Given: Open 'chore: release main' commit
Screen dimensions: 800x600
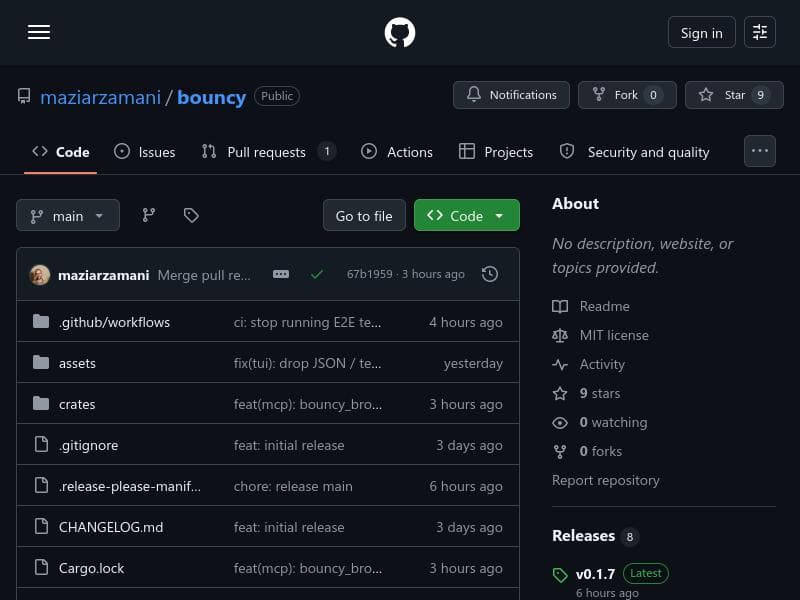Looking at the screenshot, I should [293, 486].
